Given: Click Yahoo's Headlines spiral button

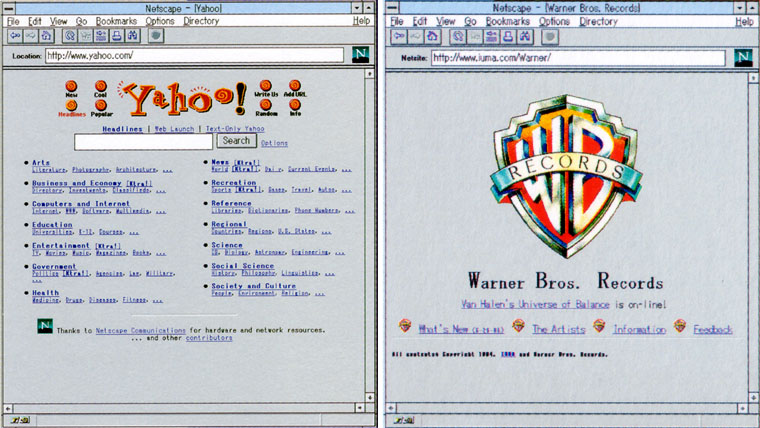Looking at the screenshot, I should [x=71, y=105].
